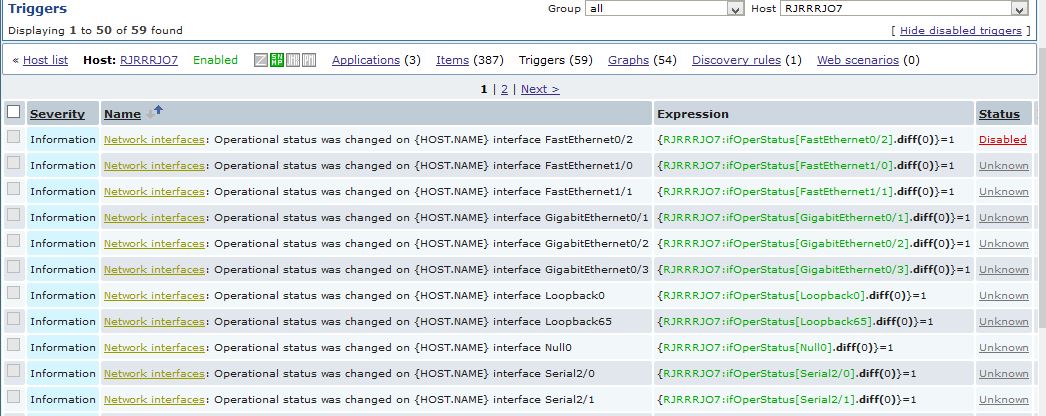The width and height of the screenshot is (1046, 416).
Task: Click Hide disabled triggers link
Action: pyautogui.click(x=961, y=31)
